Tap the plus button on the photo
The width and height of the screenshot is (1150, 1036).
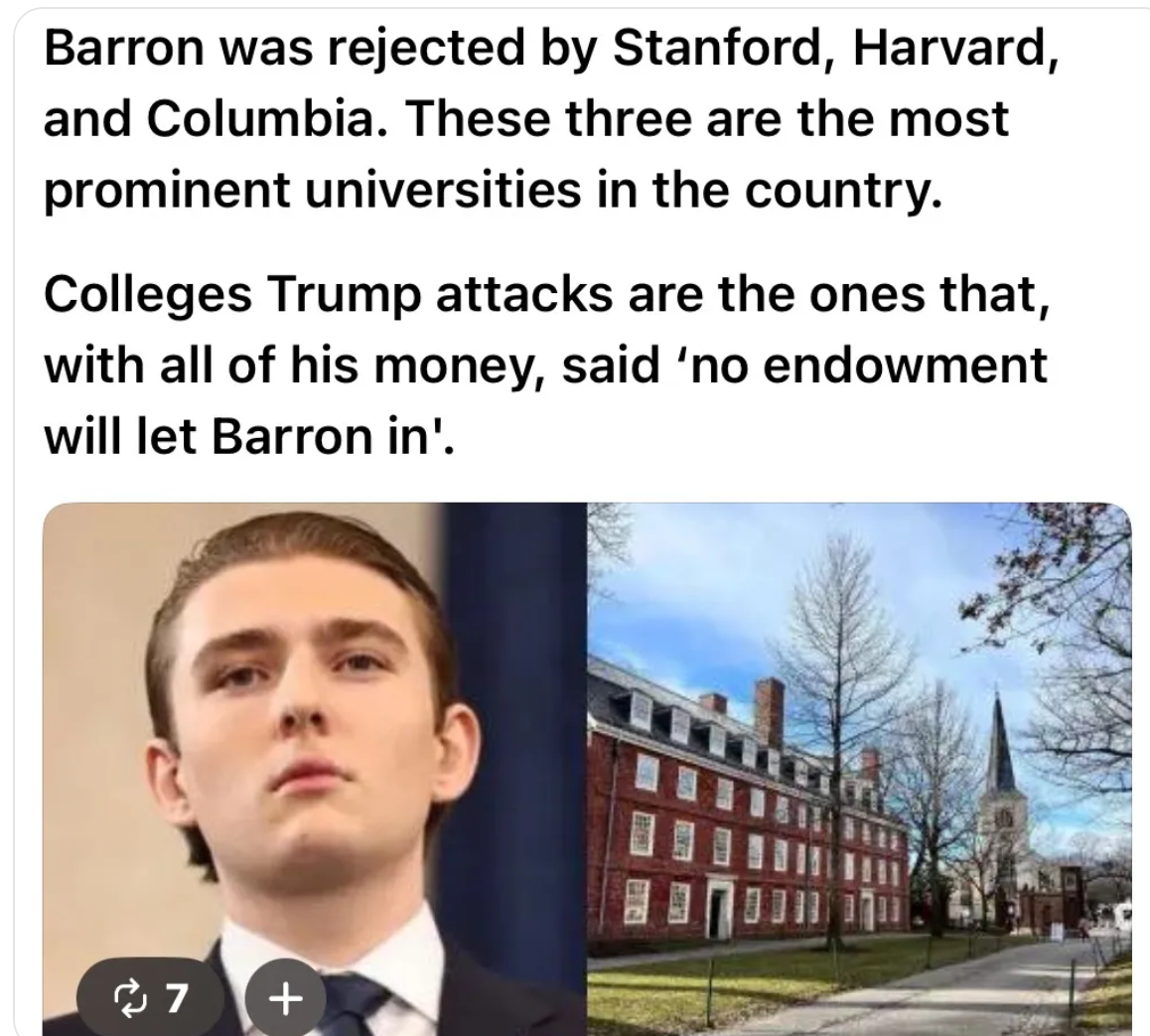click(285, 998)
